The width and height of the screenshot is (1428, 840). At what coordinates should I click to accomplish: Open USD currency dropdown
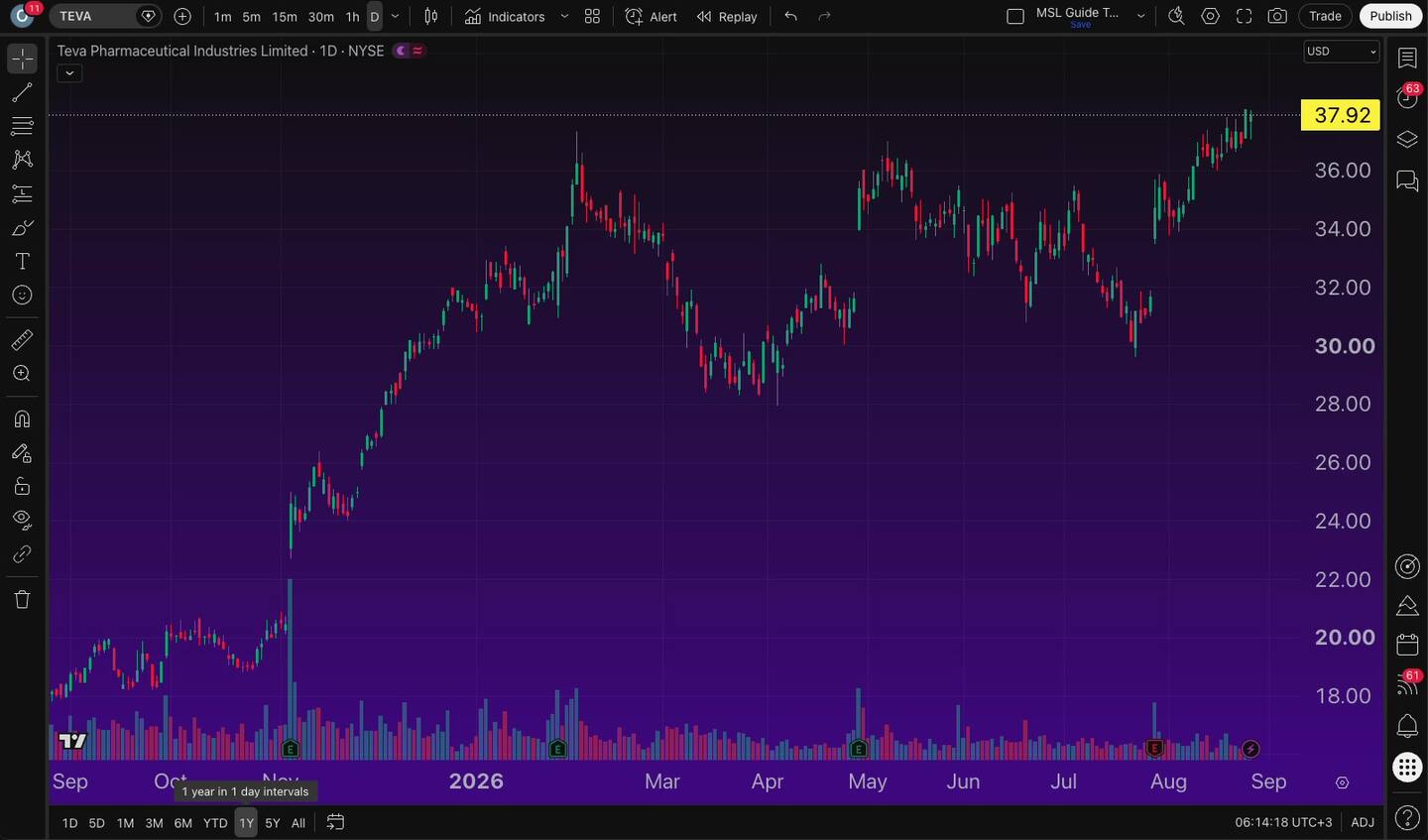(x=1342, y=52)
